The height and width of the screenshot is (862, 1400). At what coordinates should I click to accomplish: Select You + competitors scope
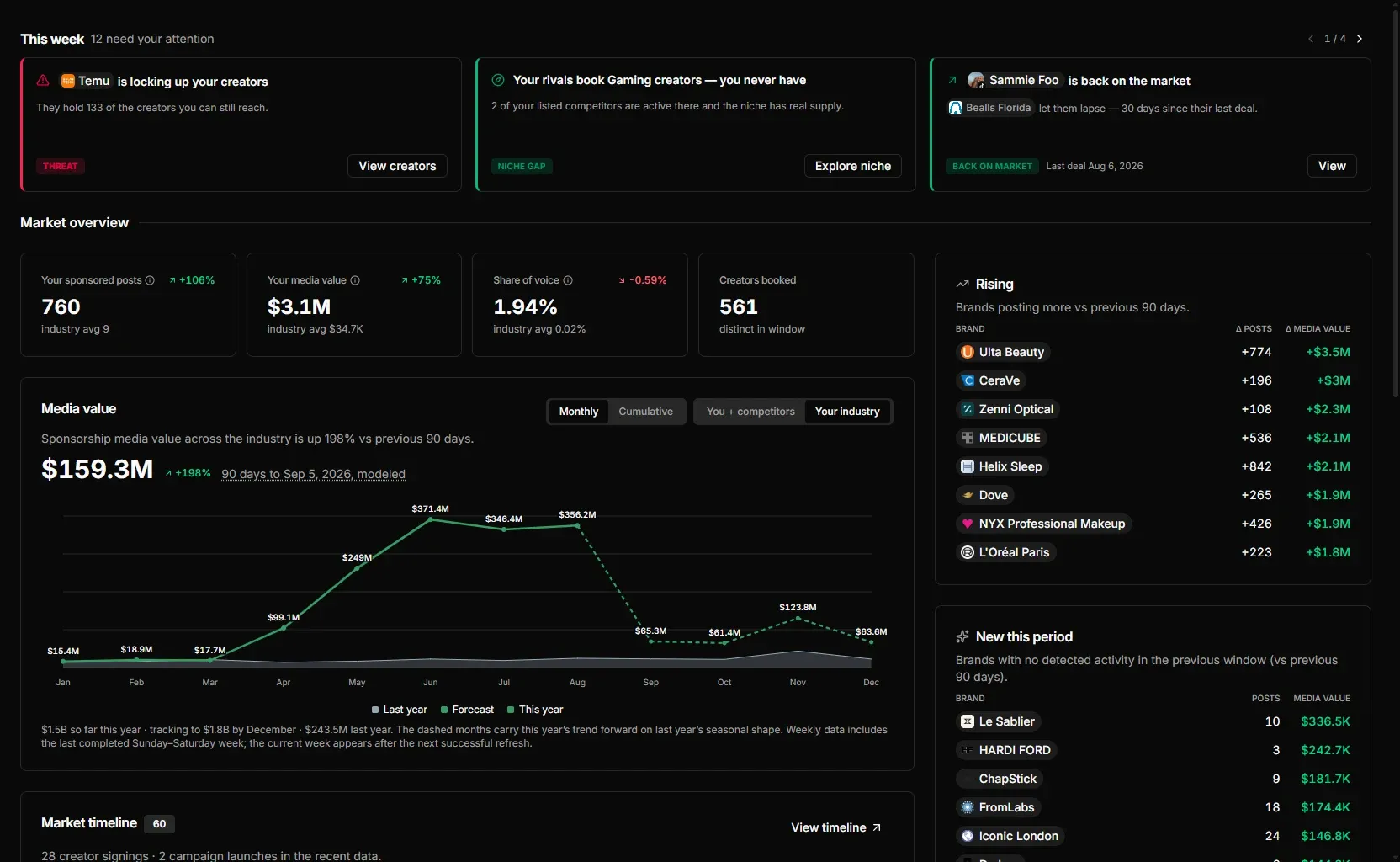pos(750,412)
